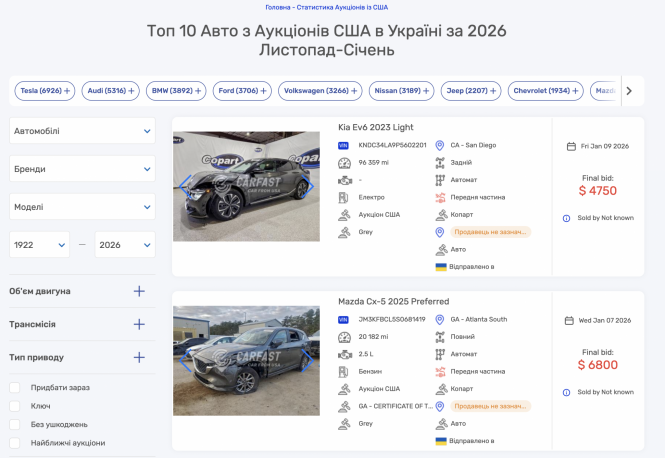Open the Автомобілі dropdown
This screenshot has width=665, height=458.
(82, 131)
